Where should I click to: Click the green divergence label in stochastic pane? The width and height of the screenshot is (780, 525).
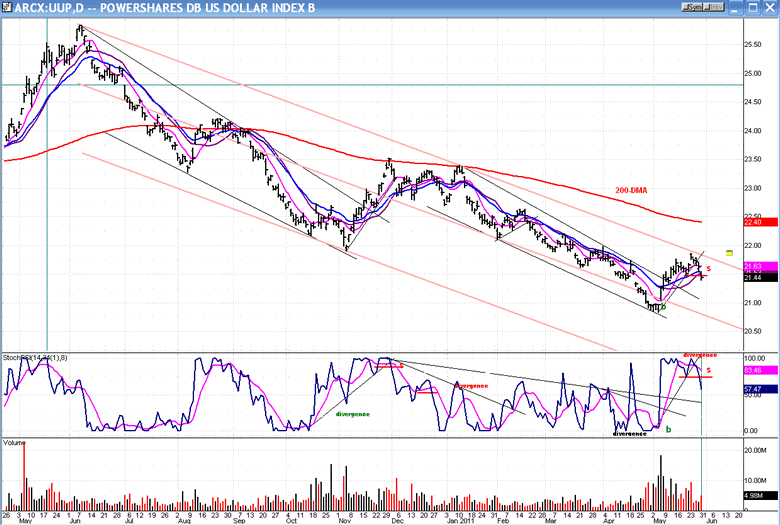click(x=352, y=412)
